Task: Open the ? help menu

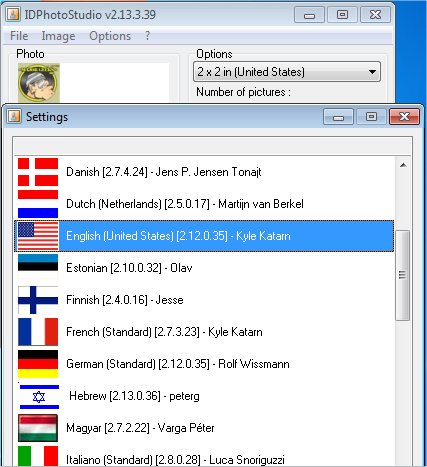Action: tap(147, 36)
